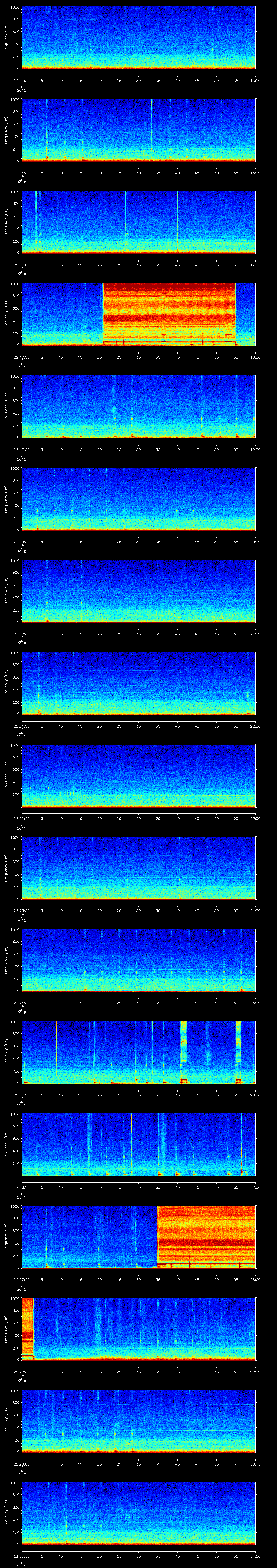Click the 22:24:00 start time label
Viewport: 277px width, 1568px height.
coord(21,1003)
